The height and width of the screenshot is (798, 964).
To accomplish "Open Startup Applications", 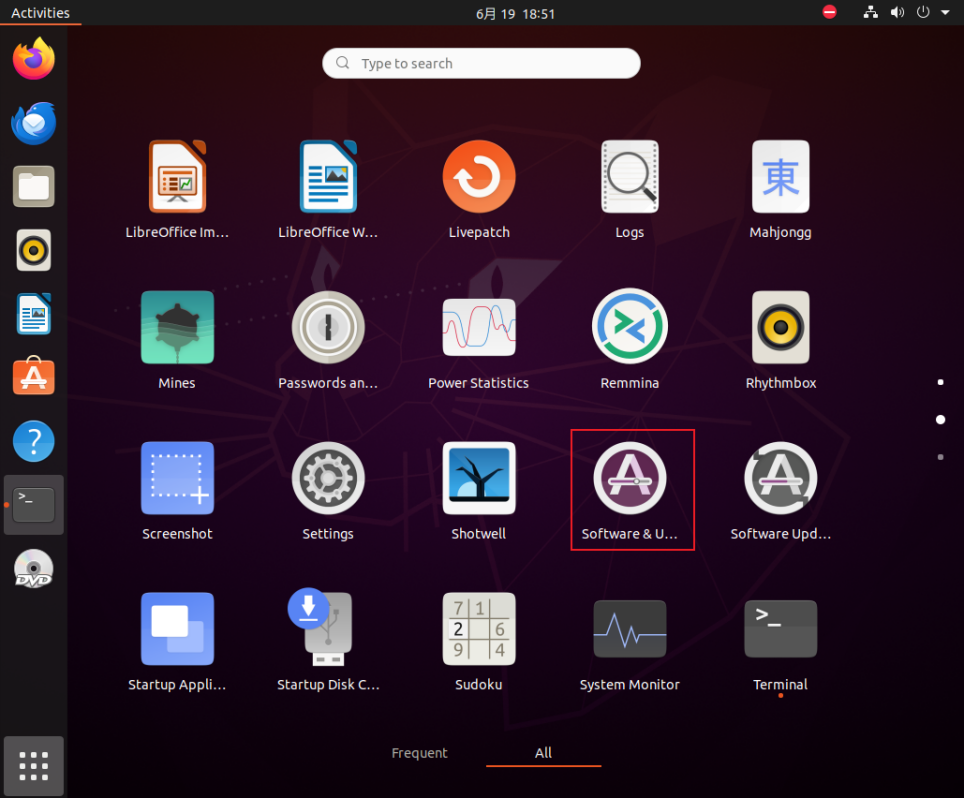I will click(177, 628).
